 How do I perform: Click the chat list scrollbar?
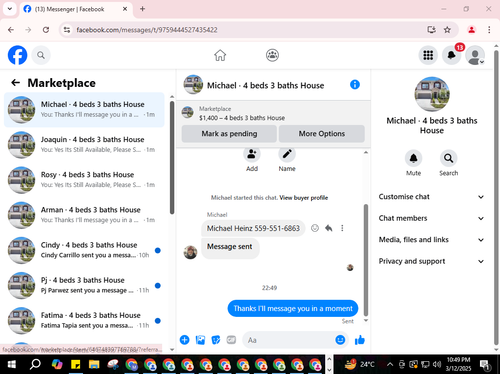pos(172,157)
